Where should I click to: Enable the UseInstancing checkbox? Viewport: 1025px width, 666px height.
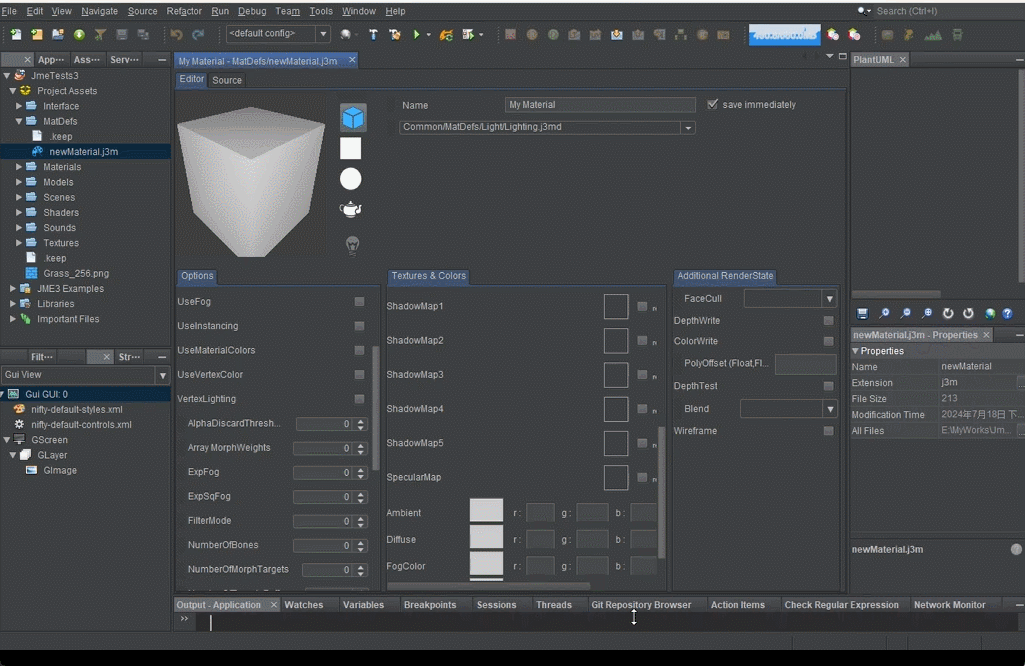pos(360,325)
